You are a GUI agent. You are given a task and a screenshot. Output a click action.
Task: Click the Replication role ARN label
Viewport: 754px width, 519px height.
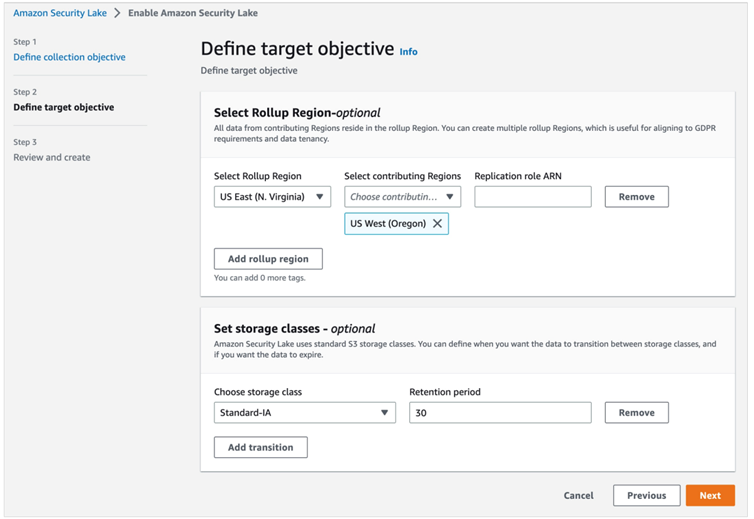(518, 176)
